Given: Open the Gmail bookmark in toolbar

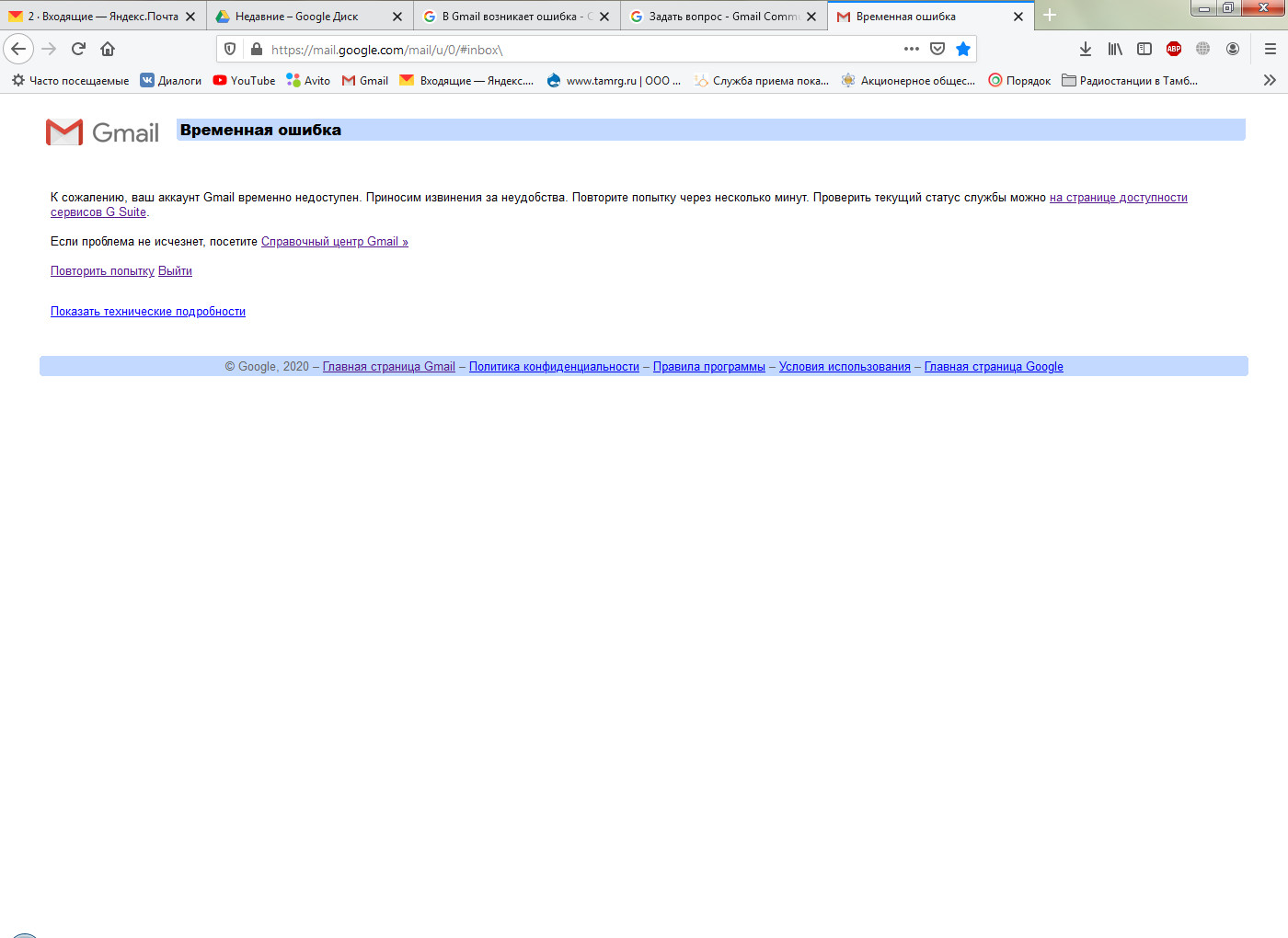Looking at the screenshot, I should click(365, 81).
